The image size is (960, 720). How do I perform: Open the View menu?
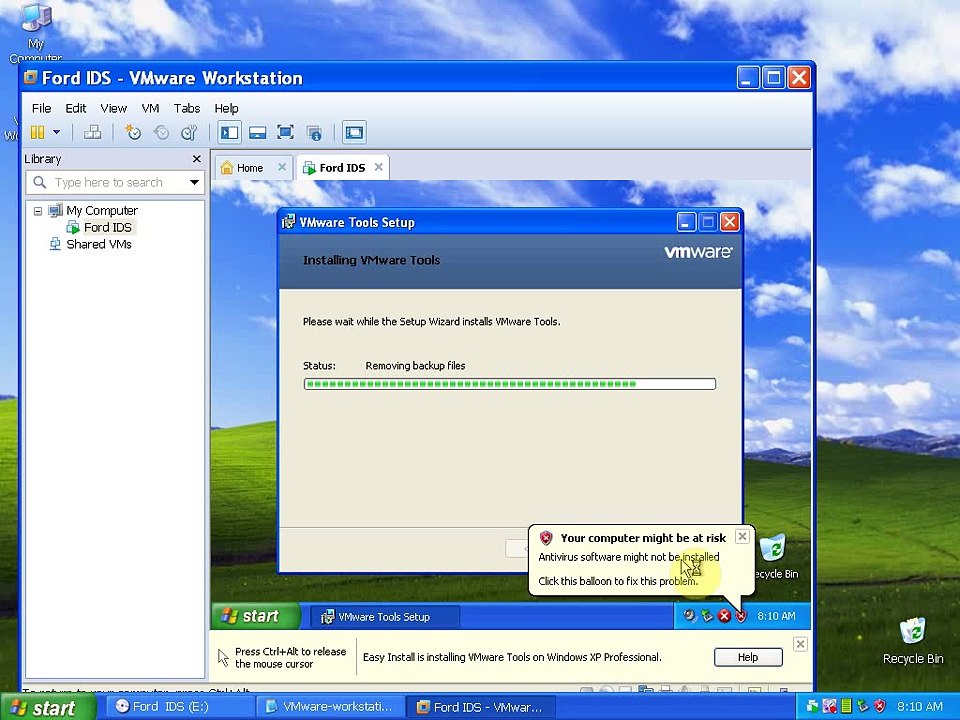coord(113,108)
